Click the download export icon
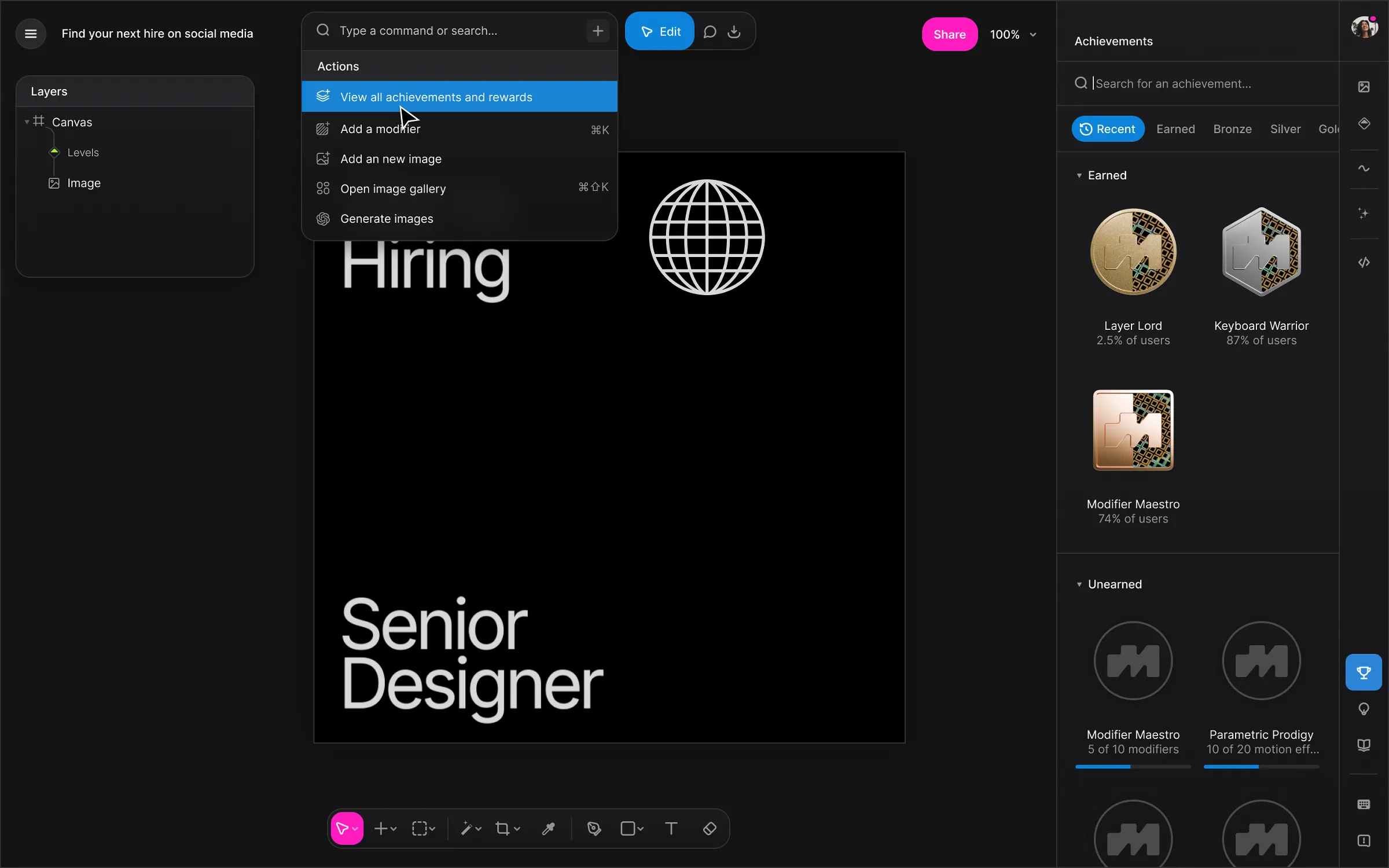The height and width of the screenshot is (868, 1389). [x=734, y=32]
